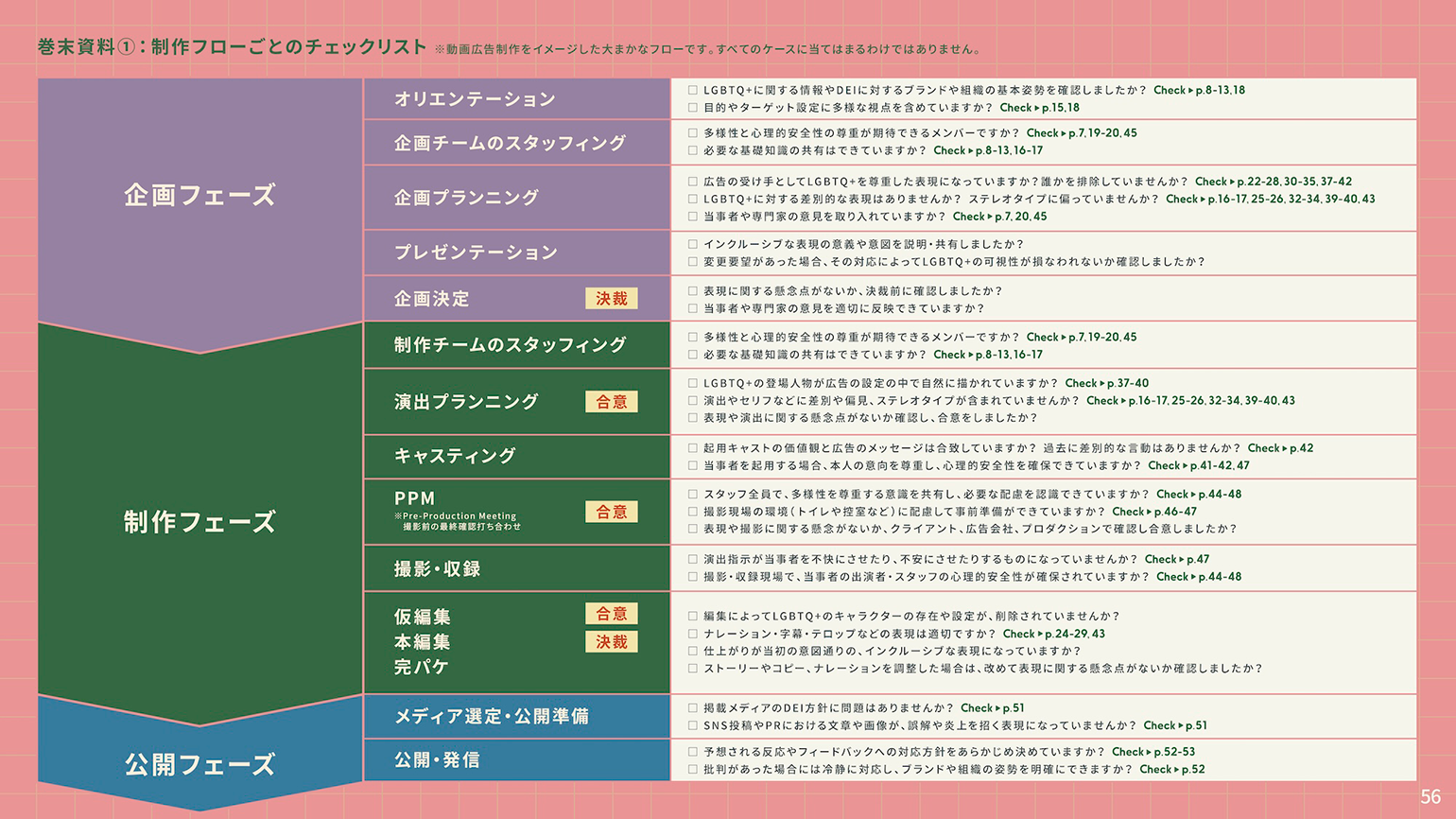Click the page number 56

click(1430, 797)
